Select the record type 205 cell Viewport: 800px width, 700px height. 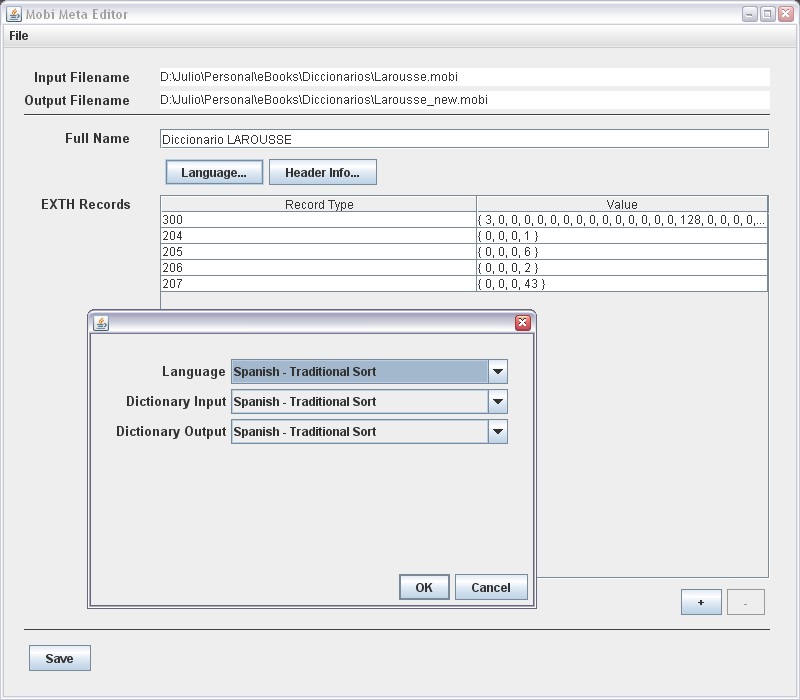(319, 252)
